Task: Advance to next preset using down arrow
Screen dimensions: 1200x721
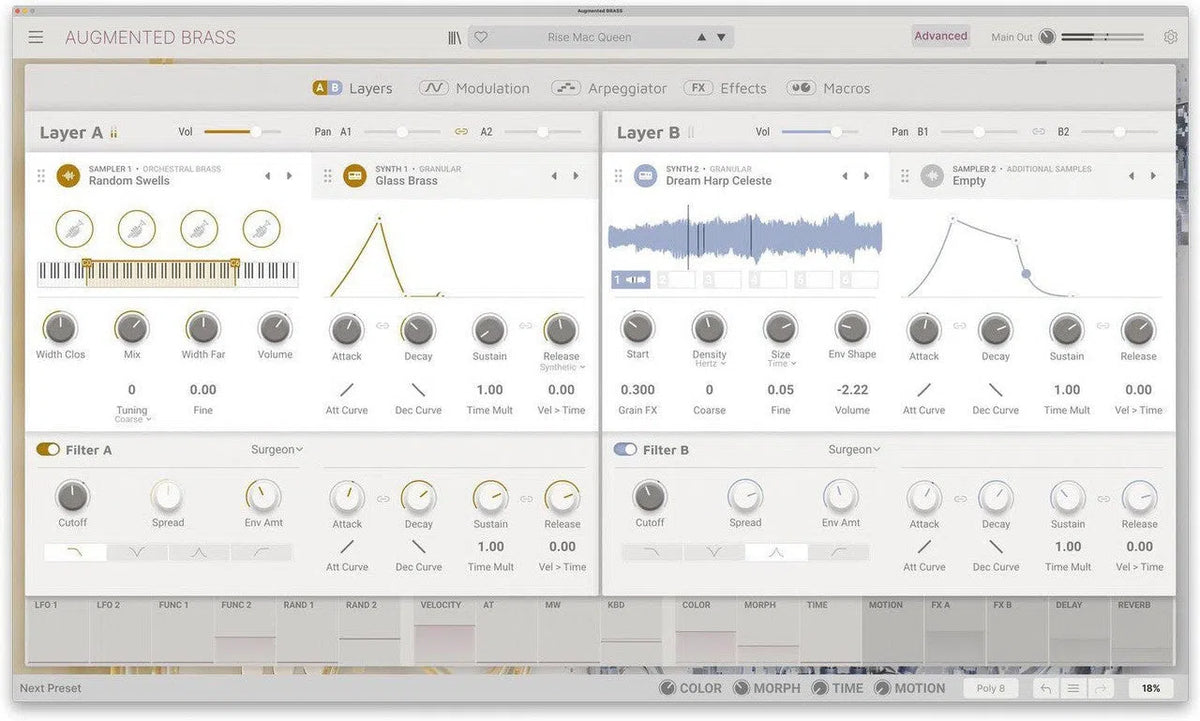Action: point(720,36)
